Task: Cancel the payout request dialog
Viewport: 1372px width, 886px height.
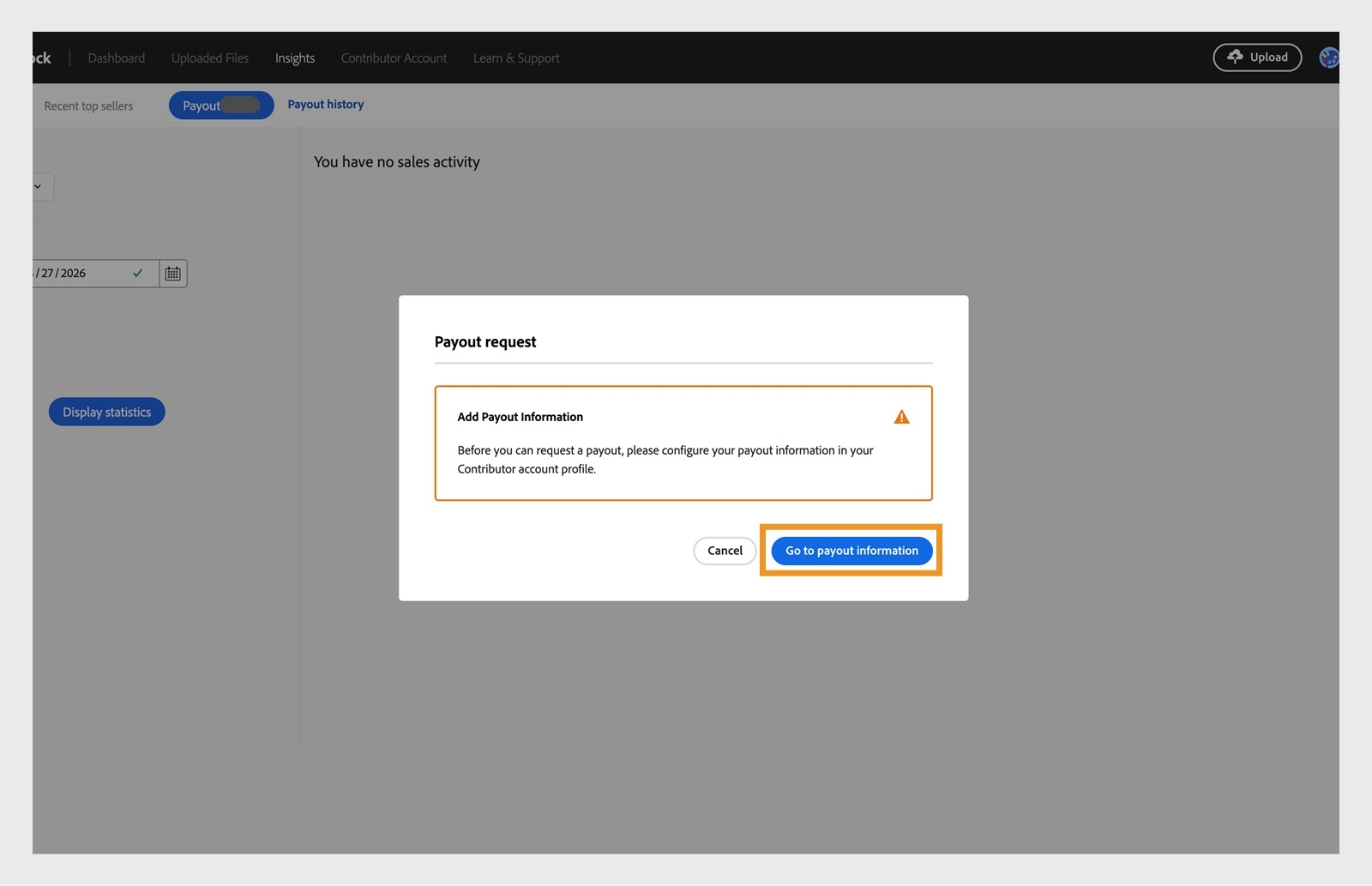Action: tap(725, 551)
